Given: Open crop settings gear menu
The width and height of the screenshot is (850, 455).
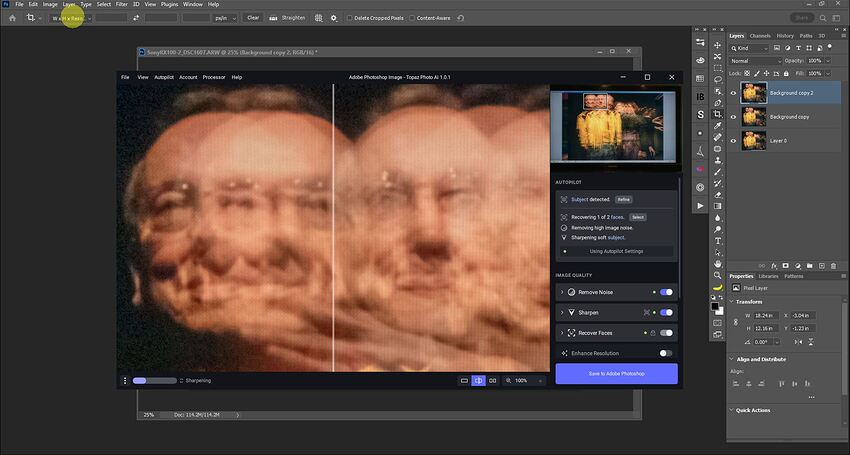Looking at the screenshot, I should point(333,18).
